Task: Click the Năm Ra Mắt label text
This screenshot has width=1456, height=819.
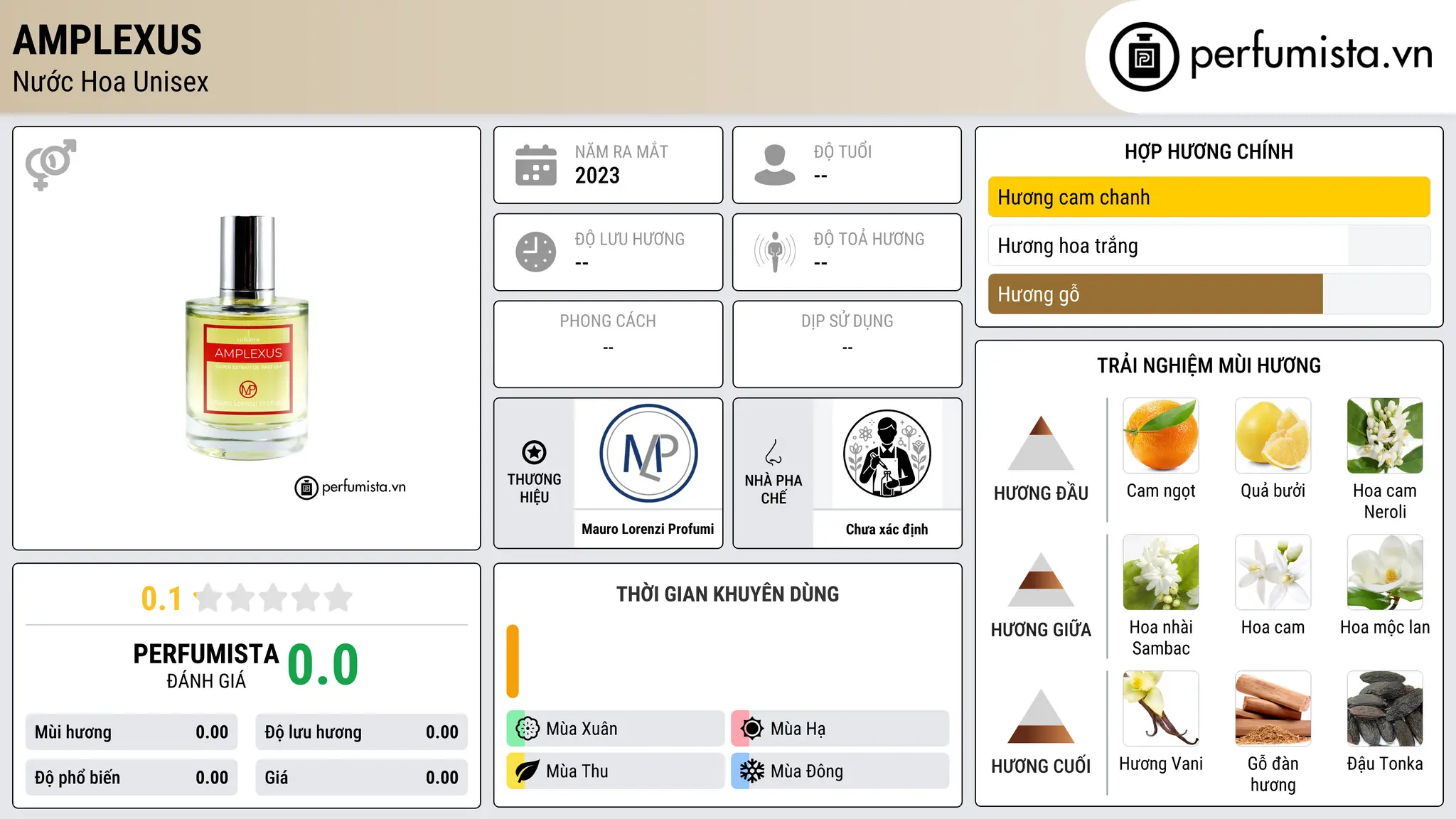Action: [621, 151]
